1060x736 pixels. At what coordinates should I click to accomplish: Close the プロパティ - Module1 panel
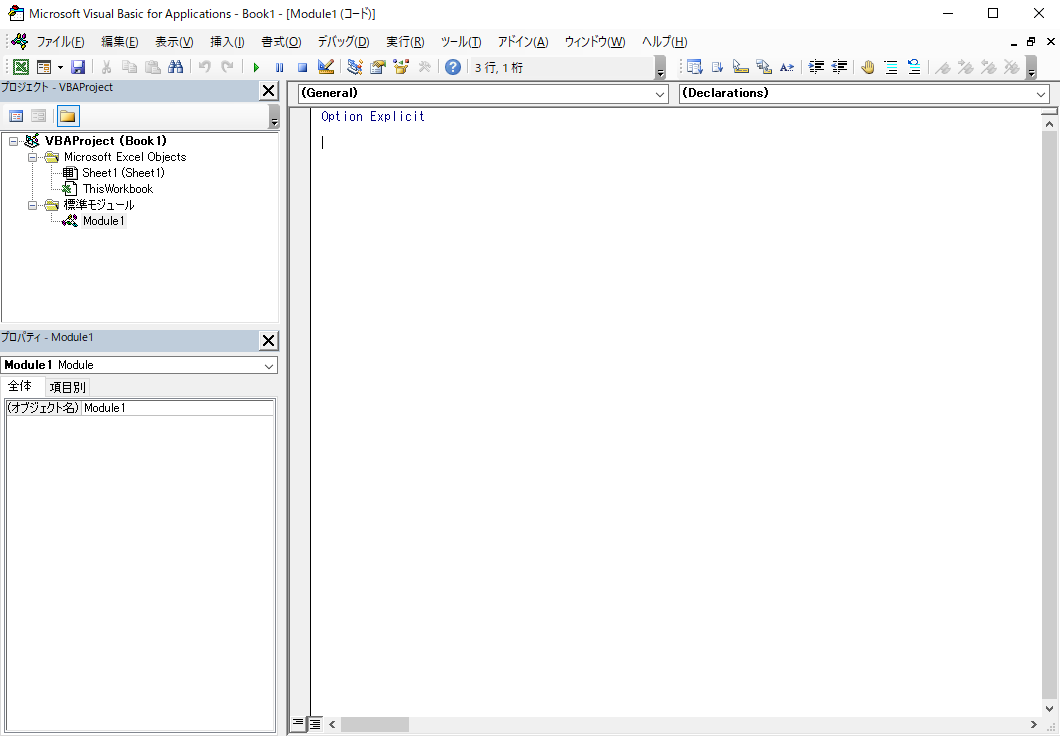(x=268, y=340)
